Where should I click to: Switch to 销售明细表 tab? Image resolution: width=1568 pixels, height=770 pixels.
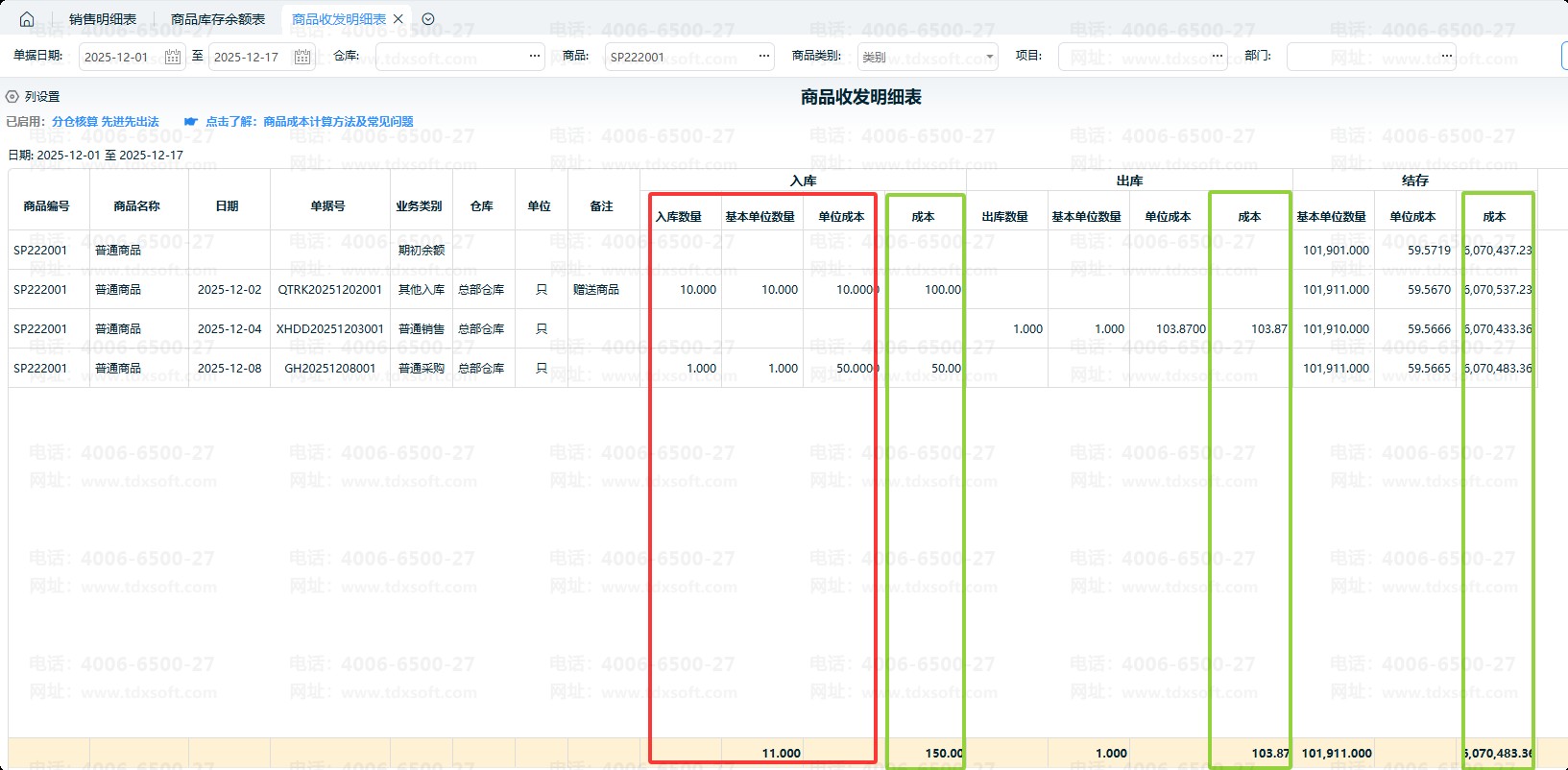click(103, 19)
